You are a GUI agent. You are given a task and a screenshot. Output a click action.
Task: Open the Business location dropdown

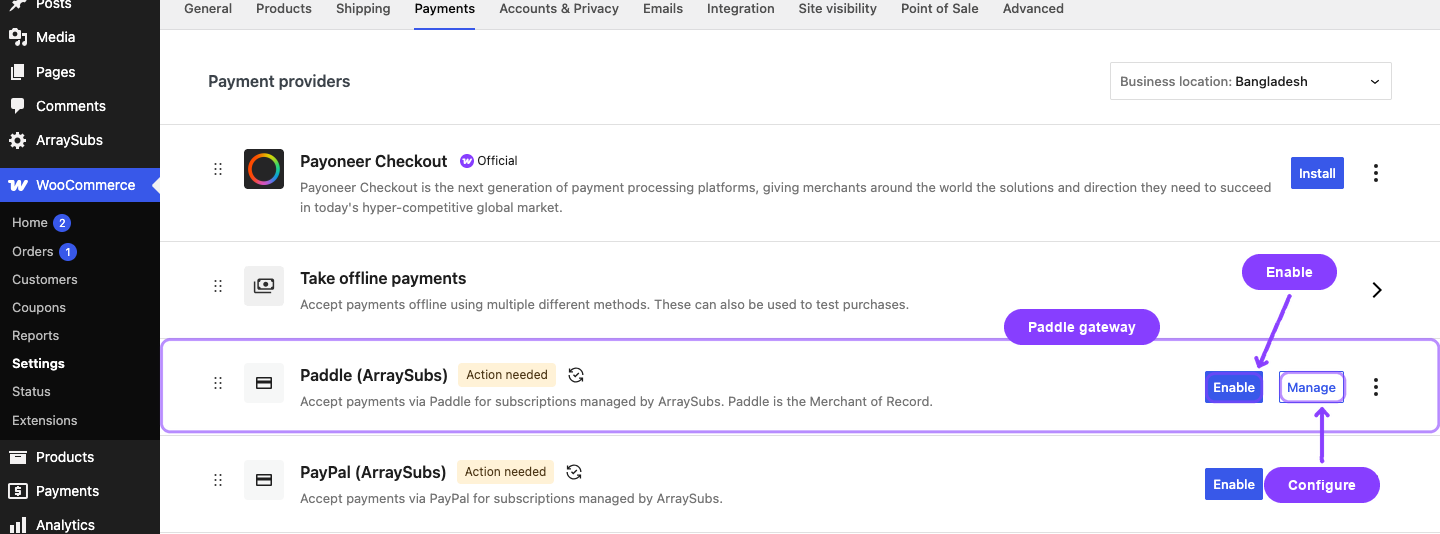coord(1250,81)
